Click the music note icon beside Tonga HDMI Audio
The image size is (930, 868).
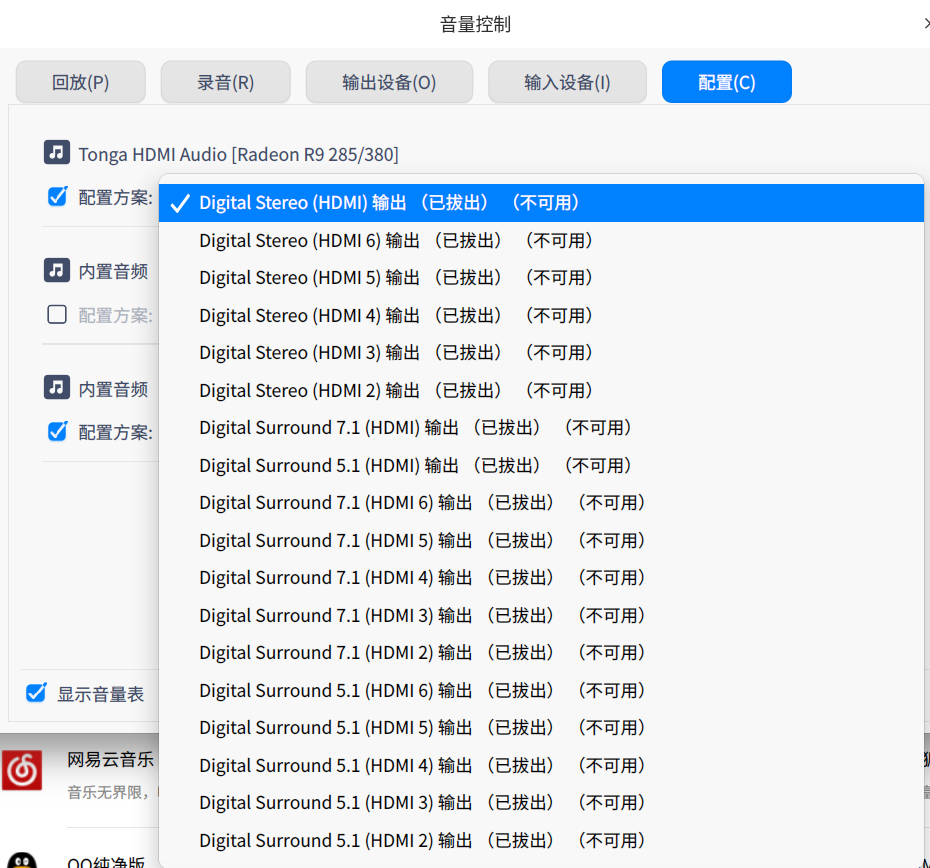56,153
